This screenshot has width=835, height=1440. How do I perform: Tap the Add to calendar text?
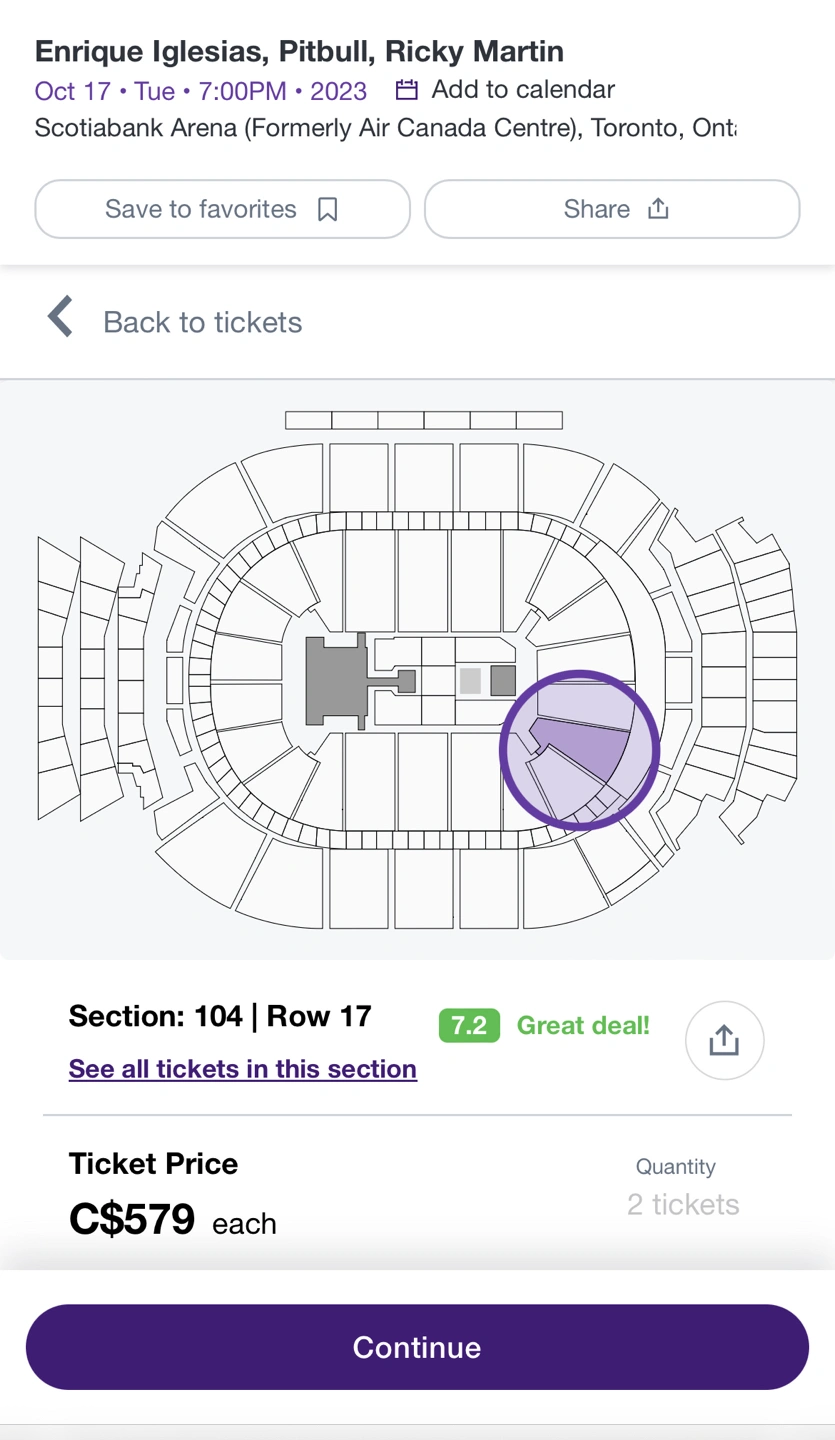click(x=523, y=90)
